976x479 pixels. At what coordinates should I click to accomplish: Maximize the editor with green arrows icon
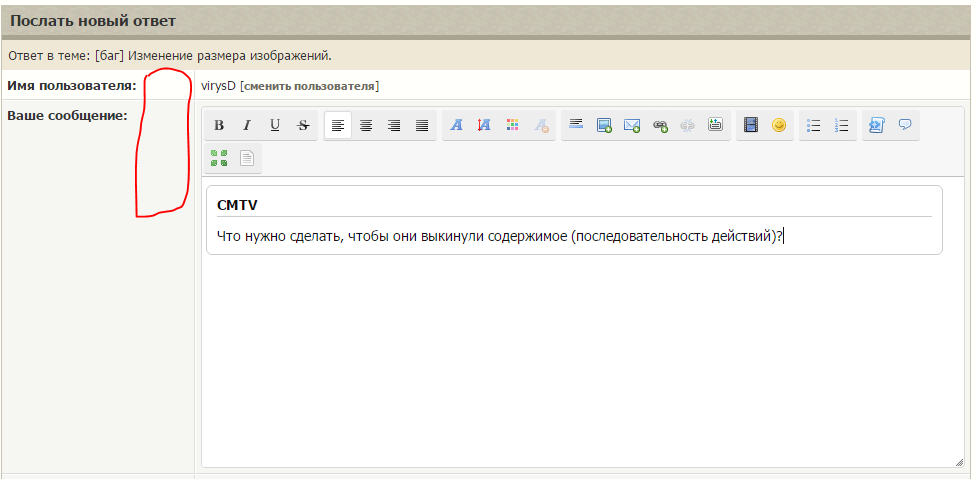click(x=219, y=159)
